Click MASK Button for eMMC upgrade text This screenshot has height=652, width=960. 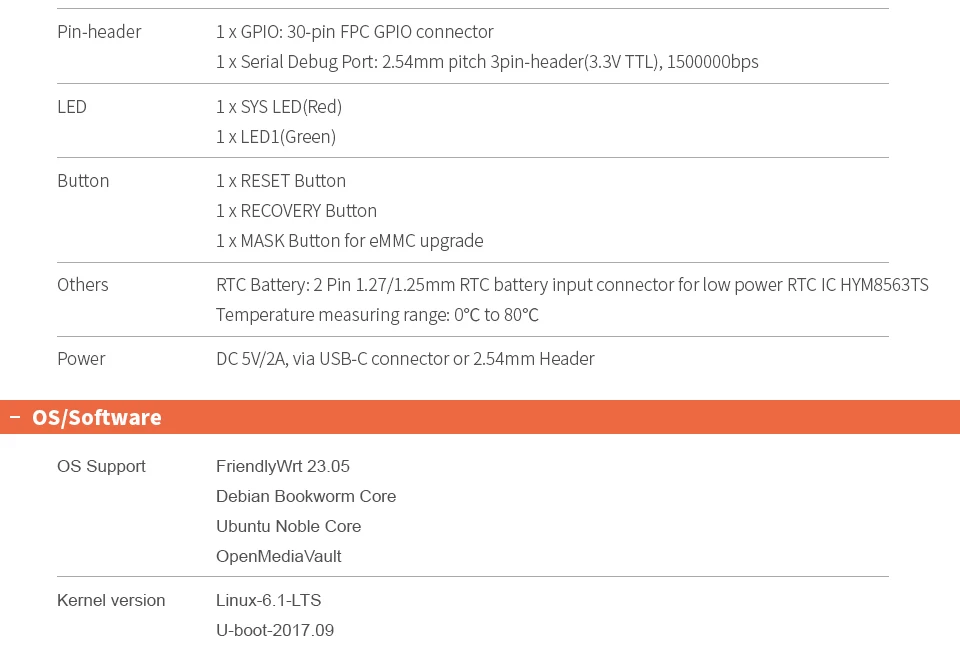pyautogui.click(x=350, y=241)
